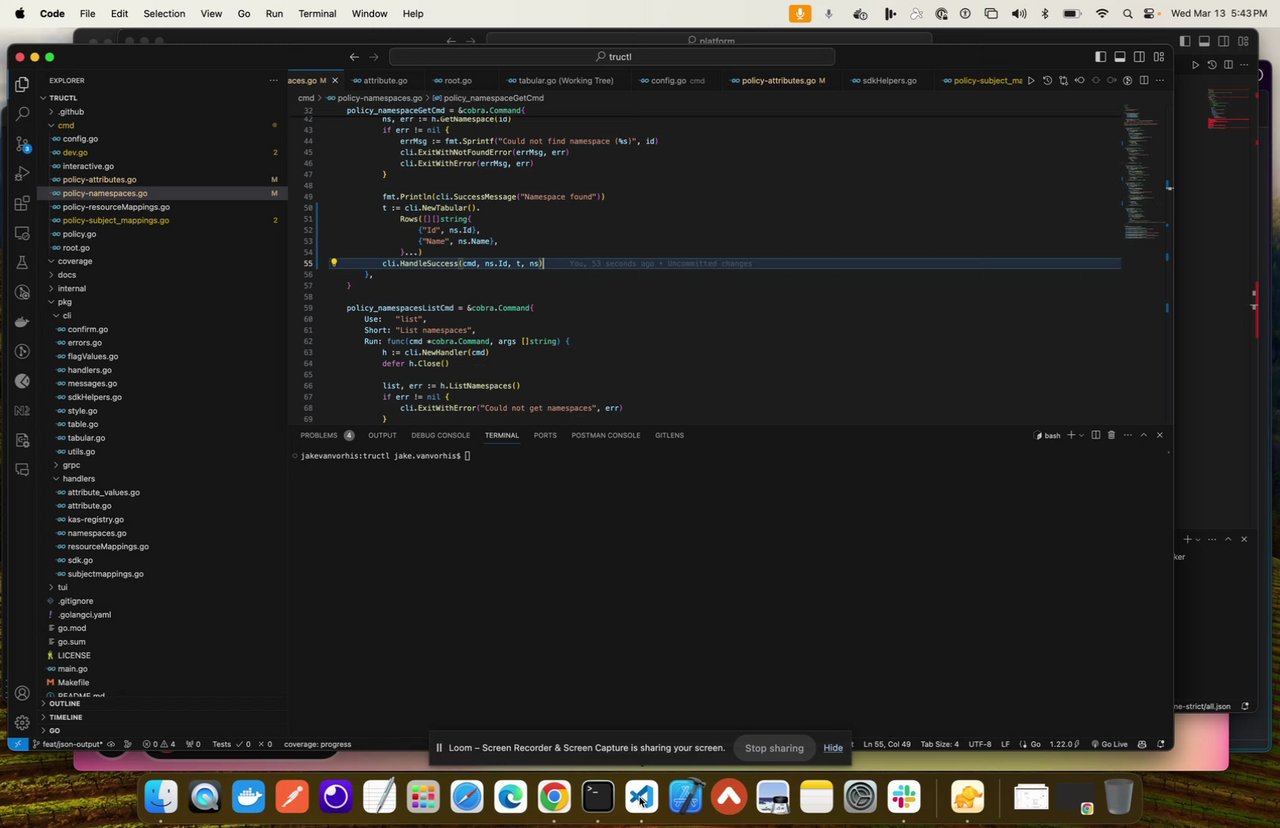Go back using the left navigation arrow

pos(354,57)
